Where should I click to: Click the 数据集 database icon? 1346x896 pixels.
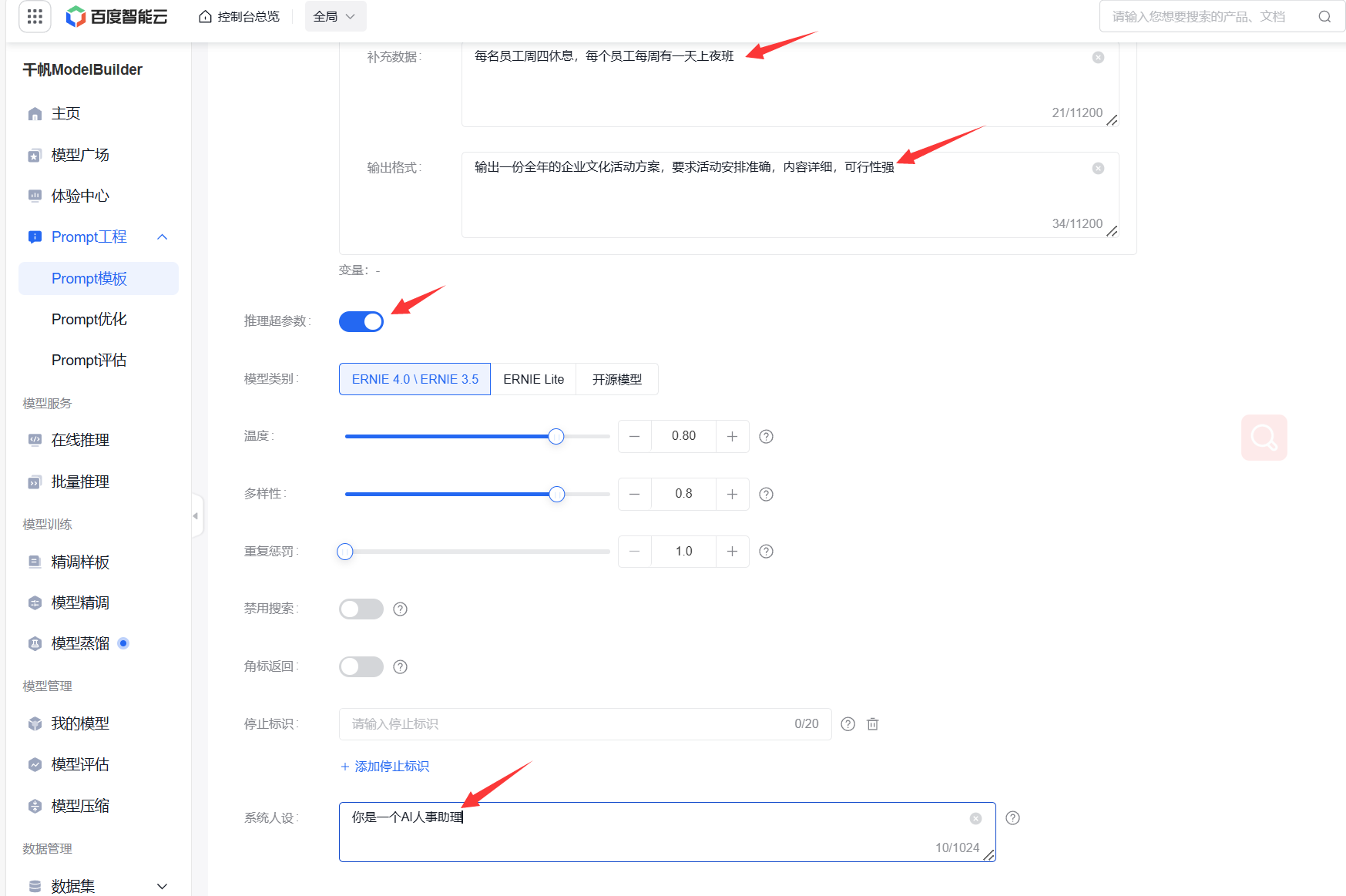(35, 886)
